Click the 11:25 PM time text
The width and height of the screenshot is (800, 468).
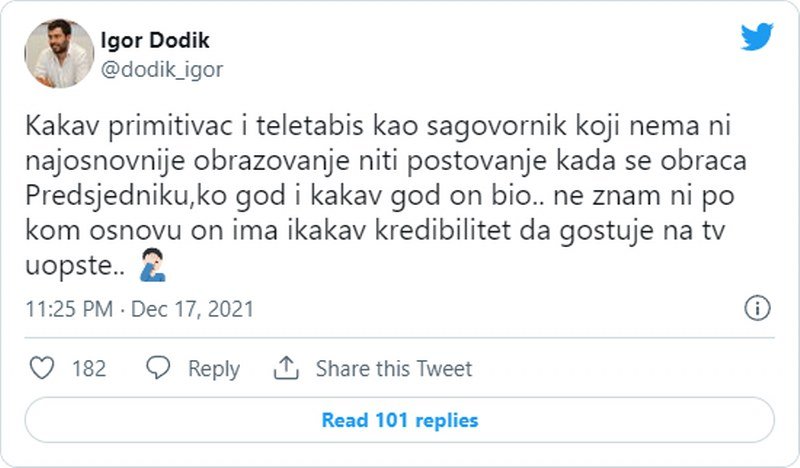coord(68,309)
